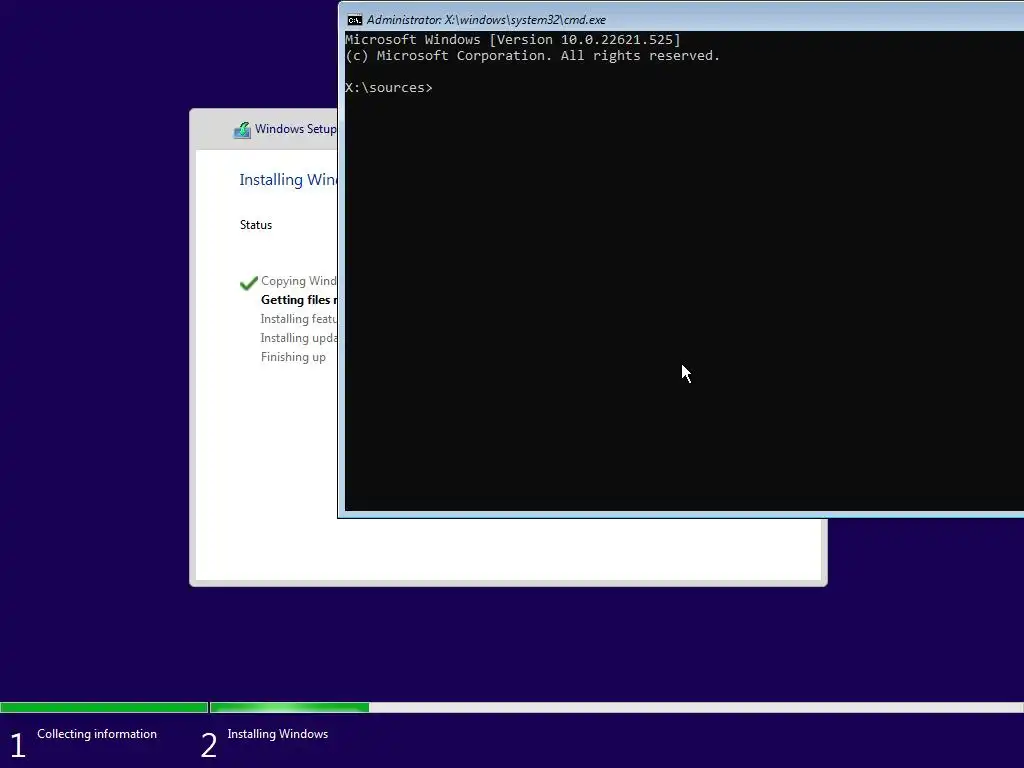Click the cmd.exe icon in the title bar

(354, 20)
